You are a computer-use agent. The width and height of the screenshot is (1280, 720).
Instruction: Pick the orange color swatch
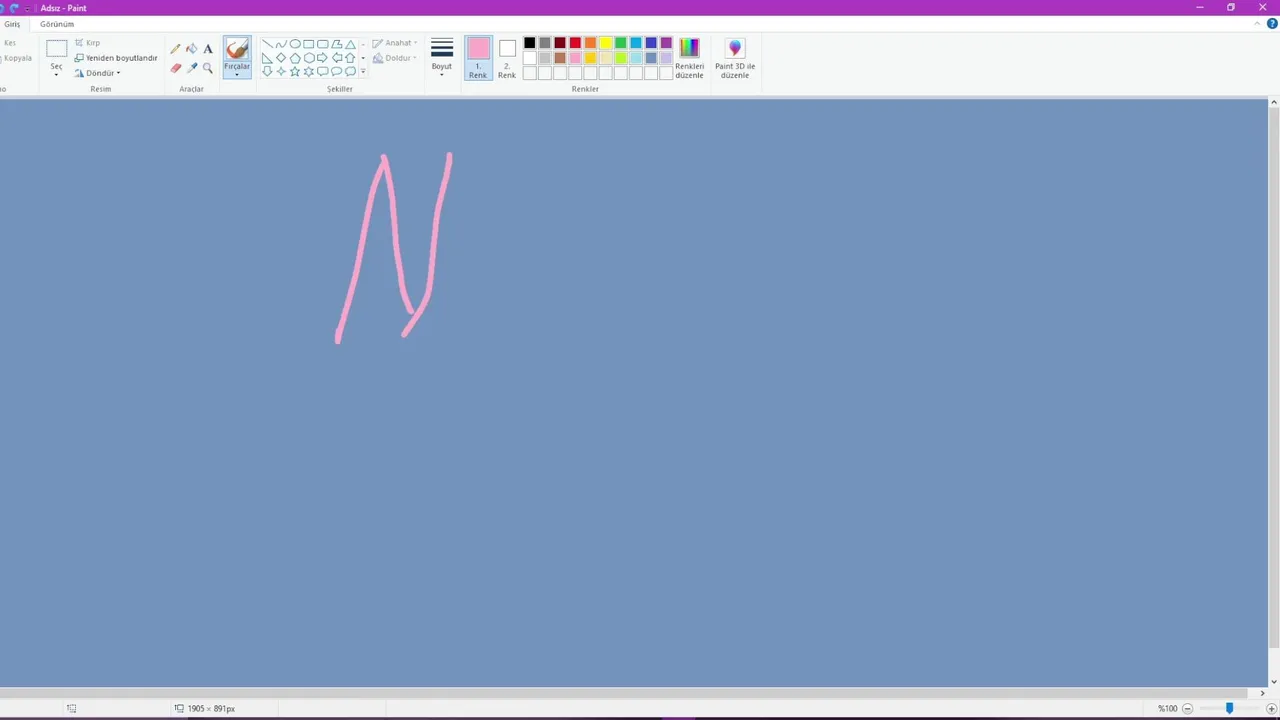590,42
